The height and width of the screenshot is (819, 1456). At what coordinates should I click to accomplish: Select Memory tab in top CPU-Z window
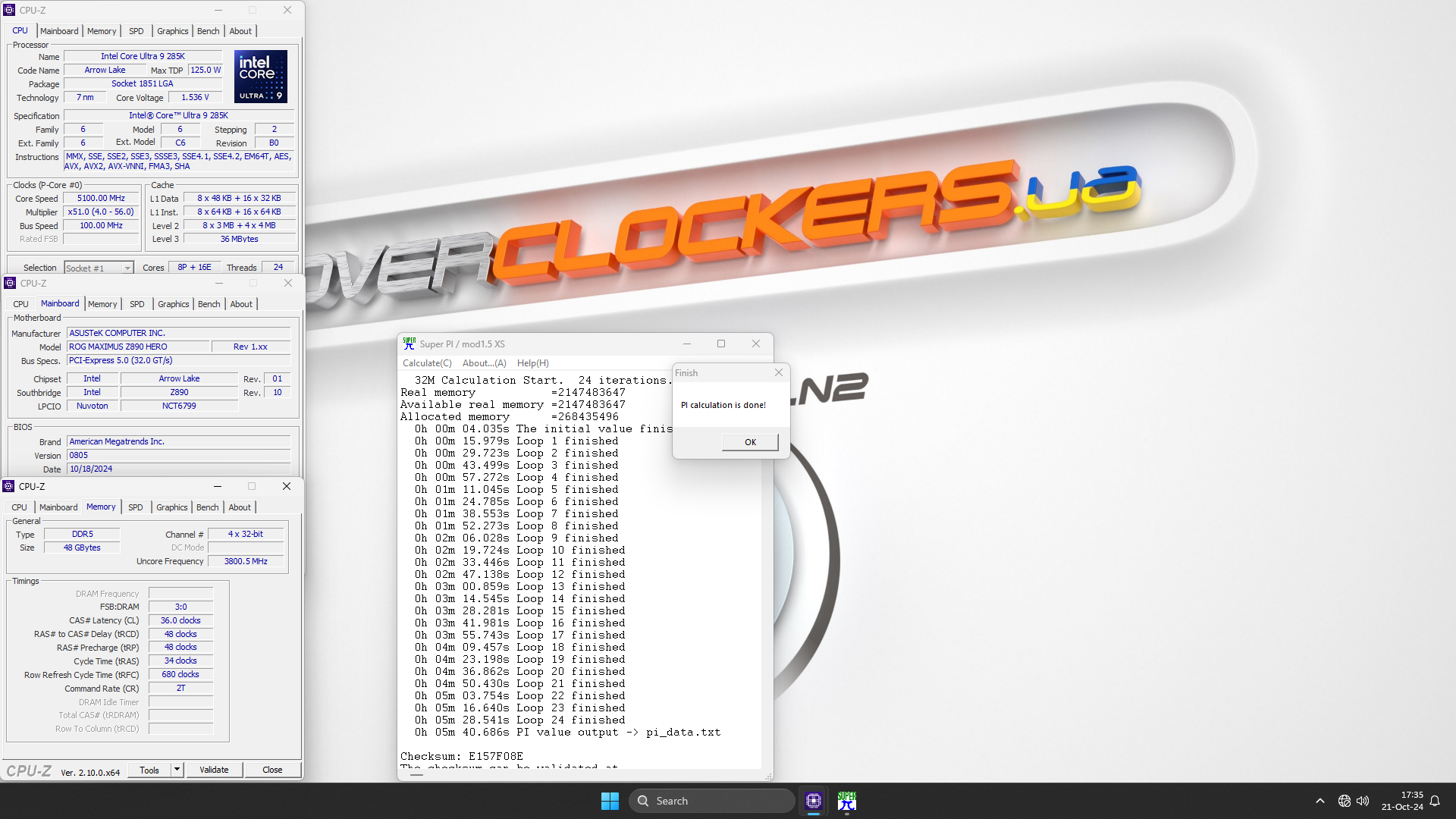pyautogui.click(x=102, y=31)
